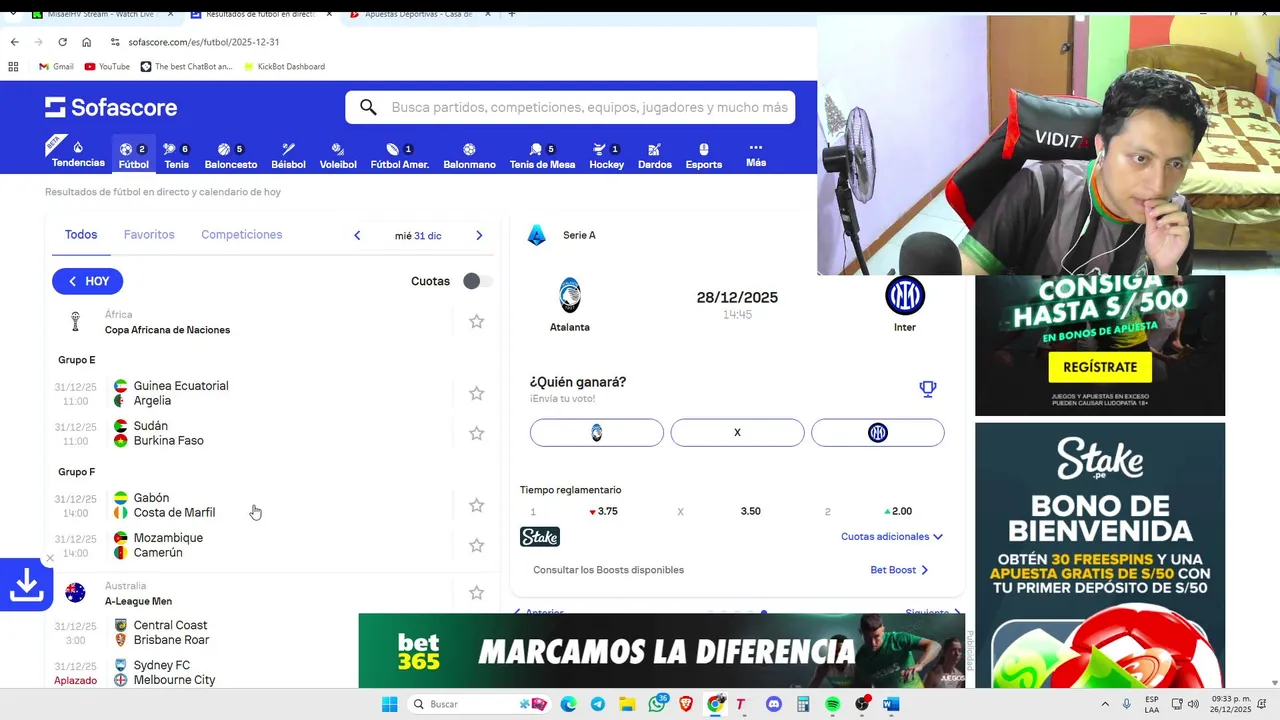Favorite the Copa Africana de Naciones competition
The width and height of the screenshot is (1280, 720).
tap(477, 322)
